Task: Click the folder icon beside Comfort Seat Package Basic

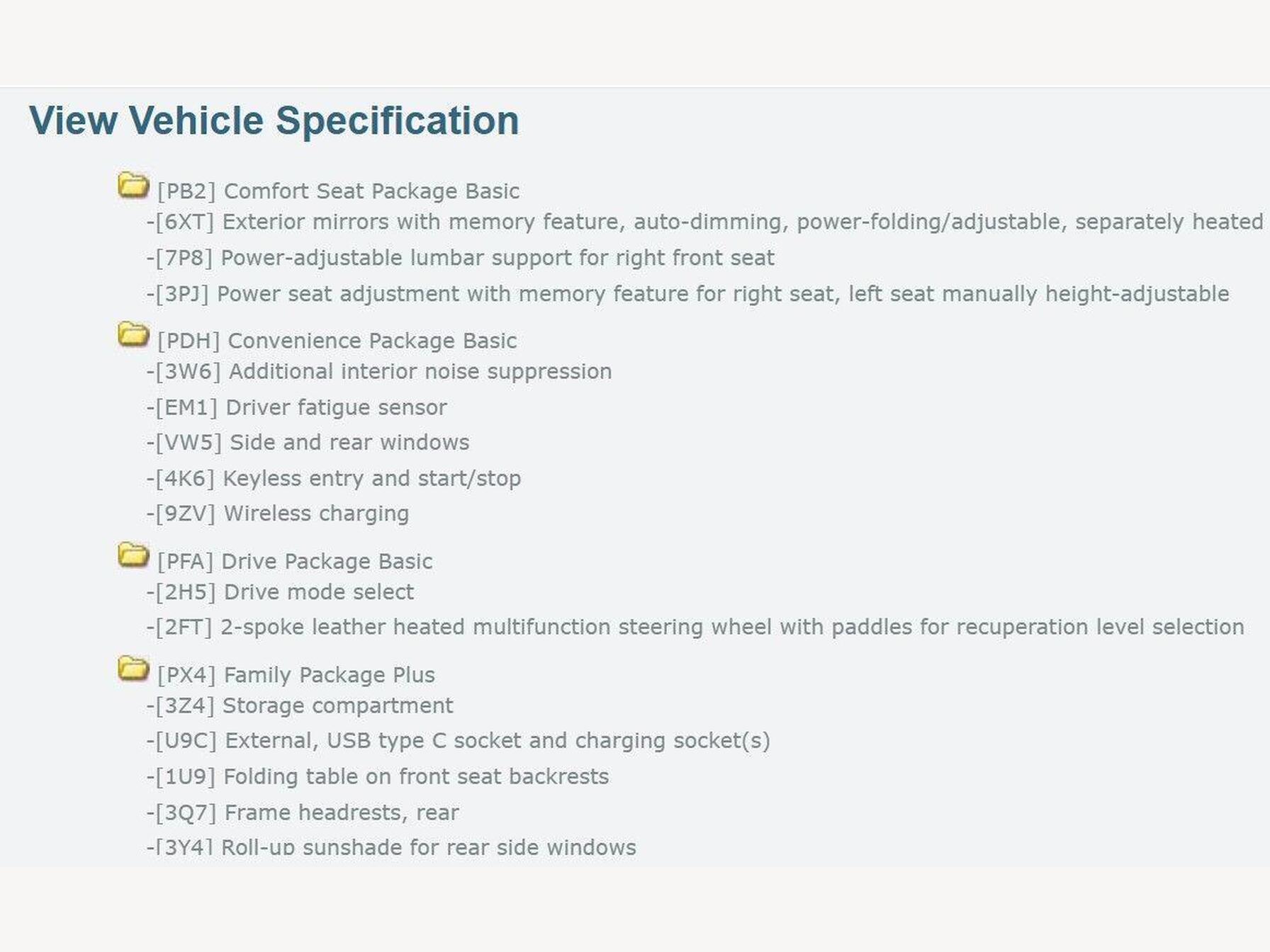Action: [133, 186]
